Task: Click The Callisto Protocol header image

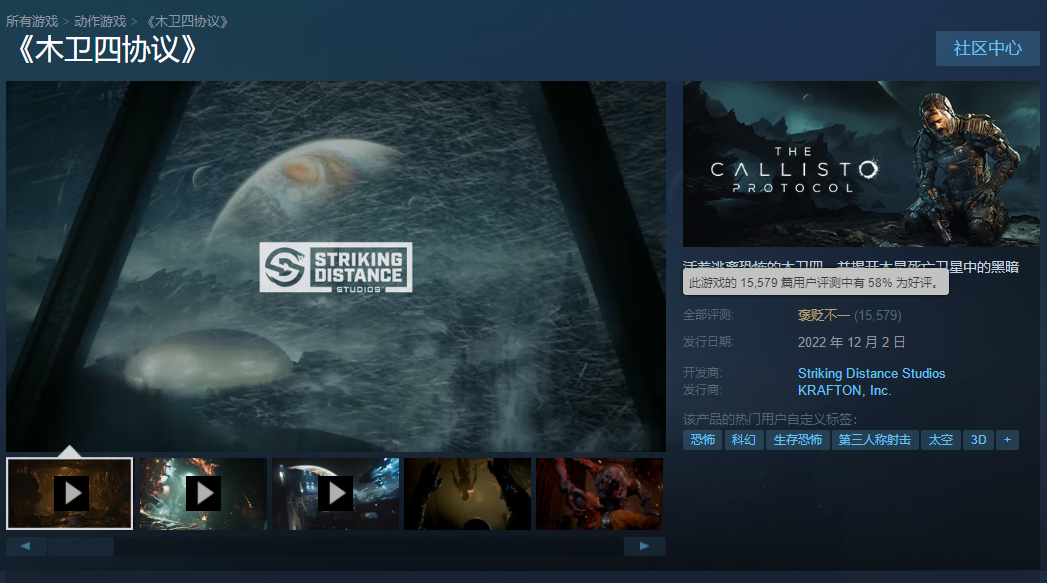Action: [861, 164]
